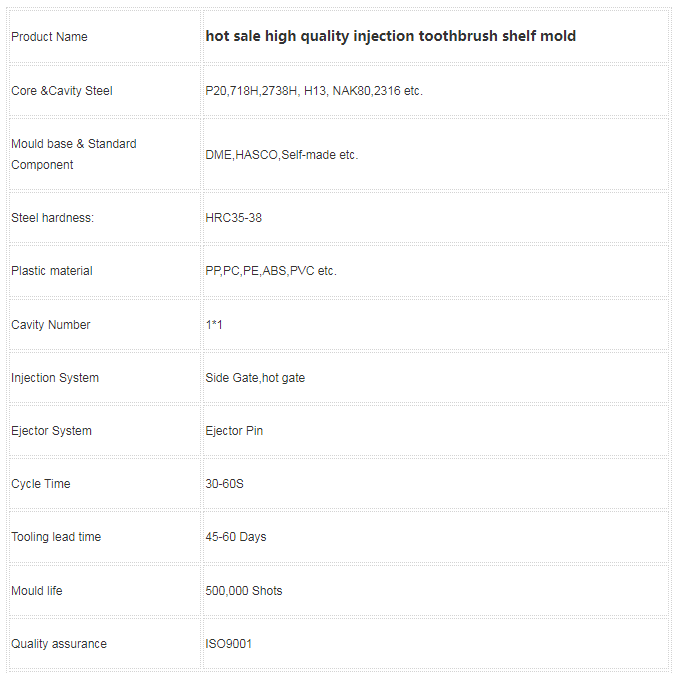Click the HRC35-38 value
Image resolution: width=675 pixels, height=673 pixels.
[233, 218]
